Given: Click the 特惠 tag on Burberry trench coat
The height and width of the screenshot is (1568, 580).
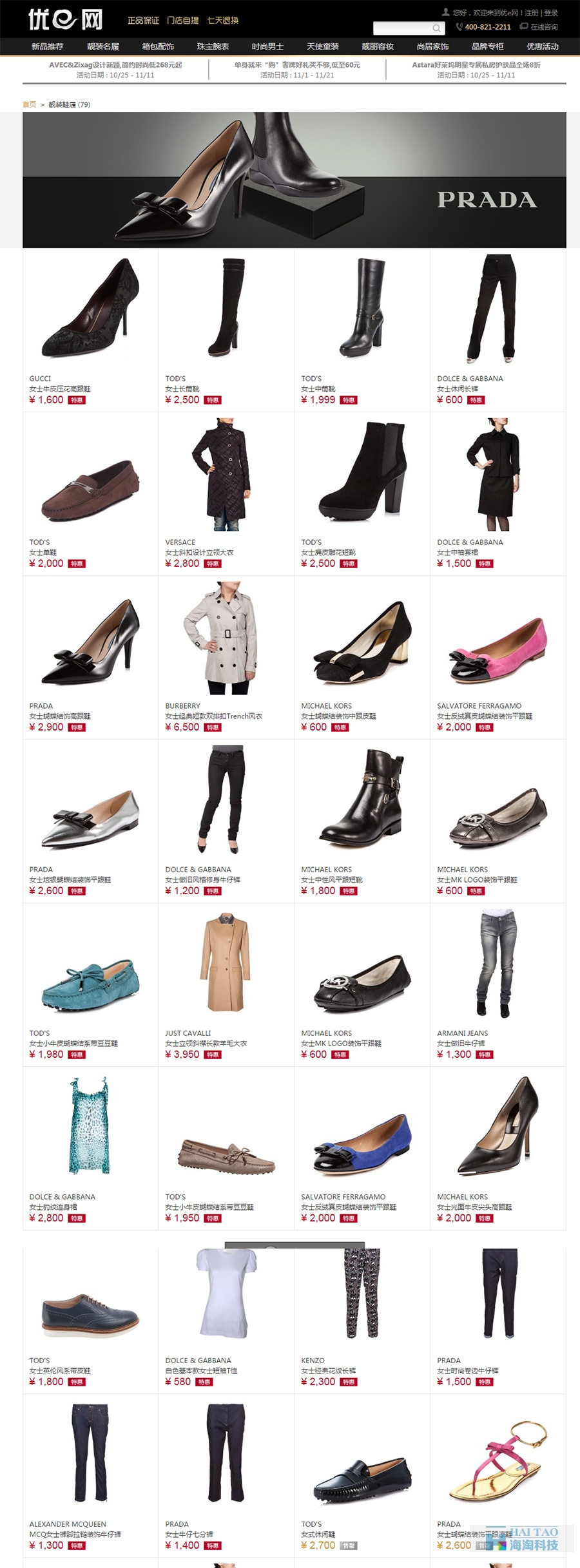Looking at the screenshot, I should [x=213, y=727].
